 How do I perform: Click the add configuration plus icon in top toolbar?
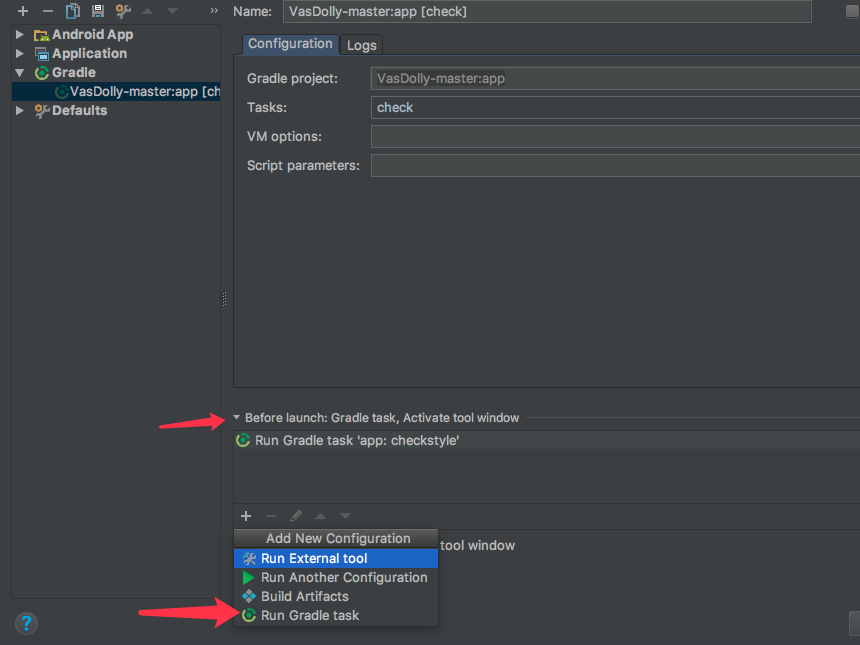[22, 11]
